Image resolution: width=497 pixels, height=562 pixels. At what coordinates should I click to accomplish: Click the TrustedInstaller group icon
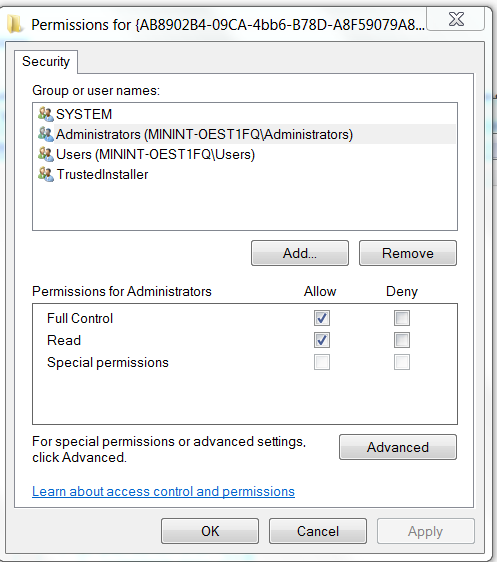(46, 174)
